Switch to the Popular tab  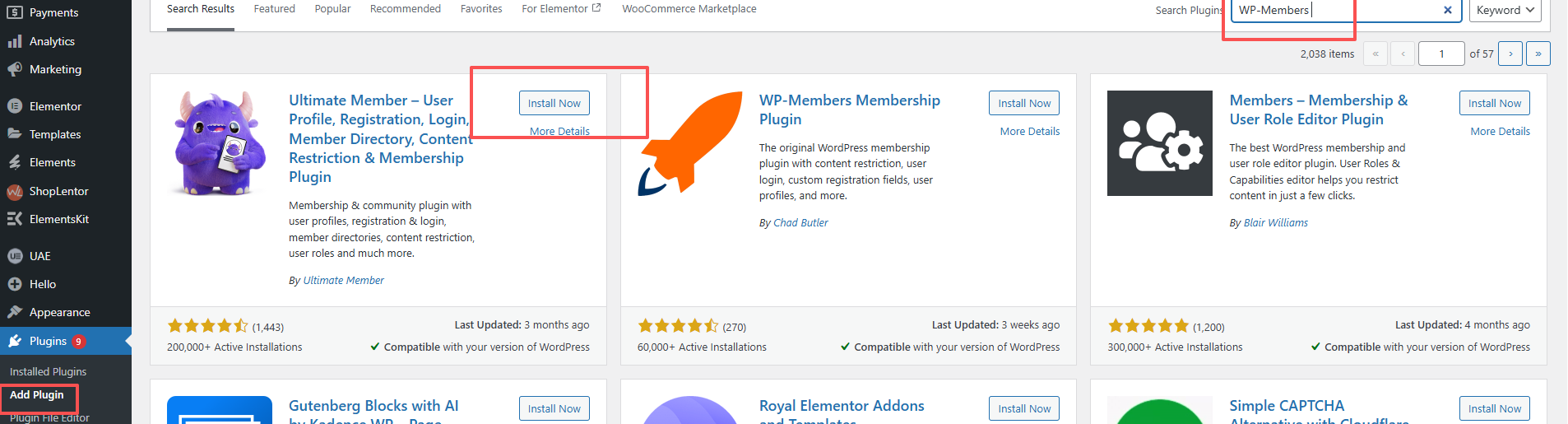[x=332, y=9]
